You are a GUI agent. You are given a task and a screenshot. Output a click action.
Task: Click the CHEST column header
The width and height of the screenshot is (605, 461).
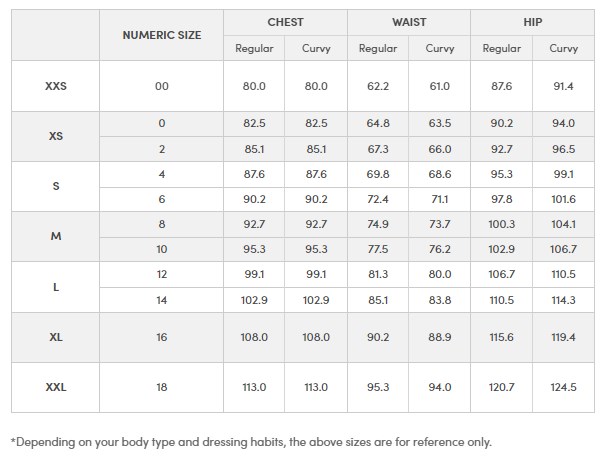[285, 22]
